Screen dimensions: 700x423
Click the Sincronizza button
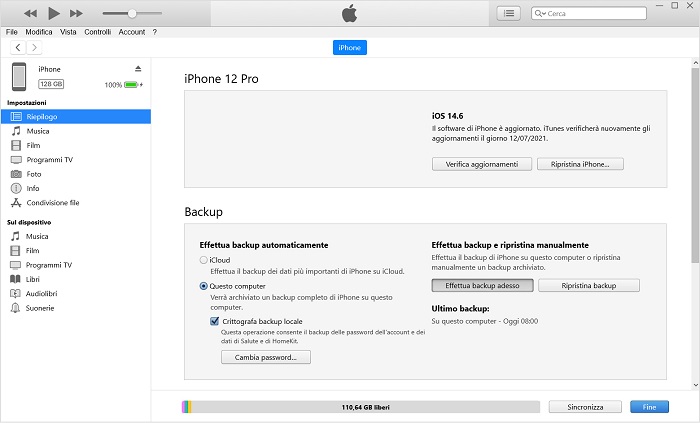(x=585, y=407)
